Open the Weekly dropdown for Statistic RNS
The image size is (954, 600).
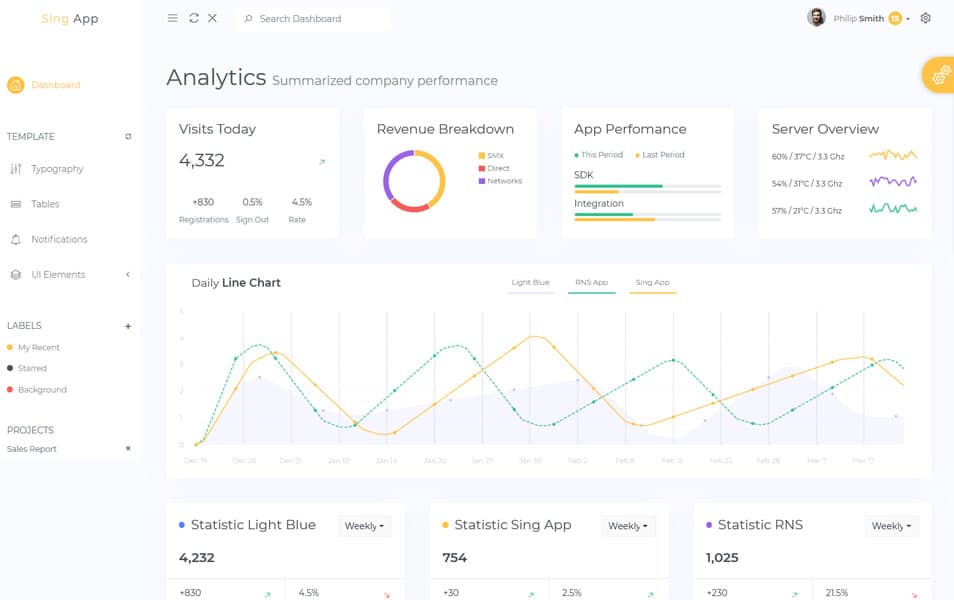pyautogui.click(x=891, y=525)
